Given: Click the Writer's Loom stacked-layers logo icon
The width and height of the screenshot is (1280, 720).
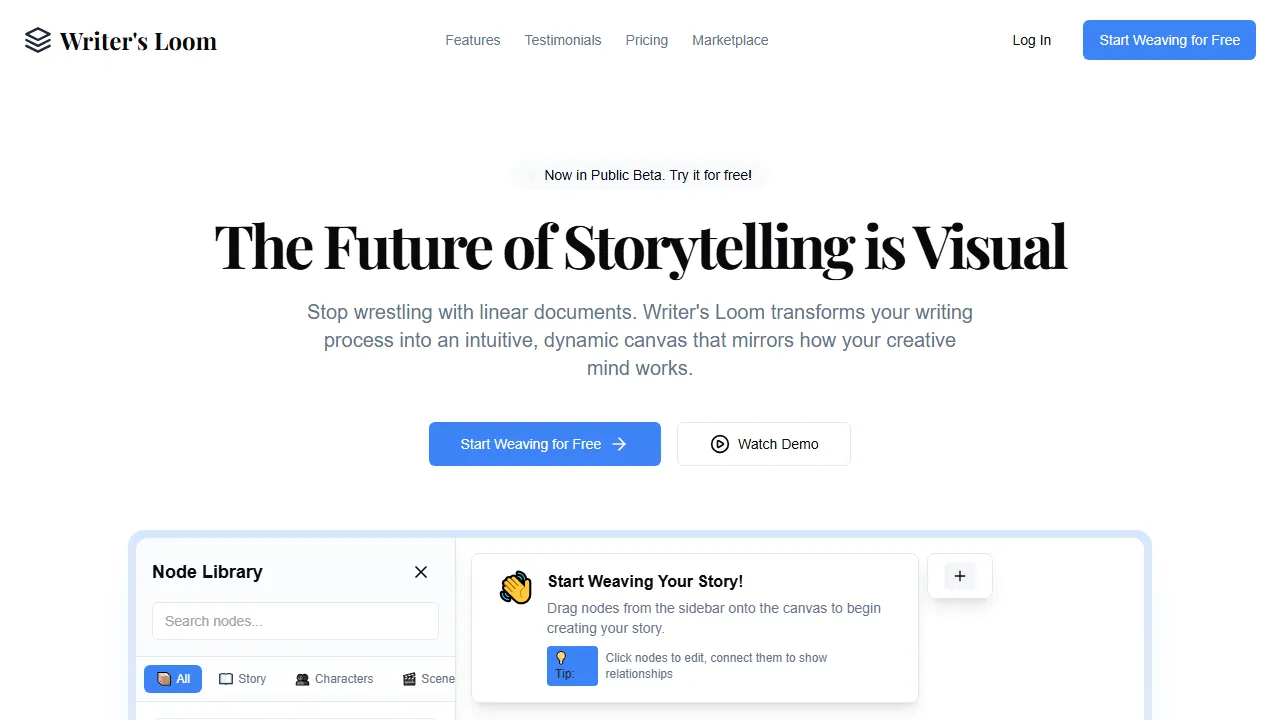Looking at the screenshot, I should (x=37, y=40).
